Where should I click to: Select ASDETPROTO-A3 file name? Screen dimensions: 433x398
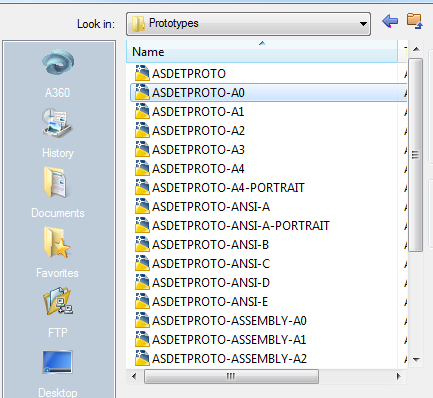198,150
